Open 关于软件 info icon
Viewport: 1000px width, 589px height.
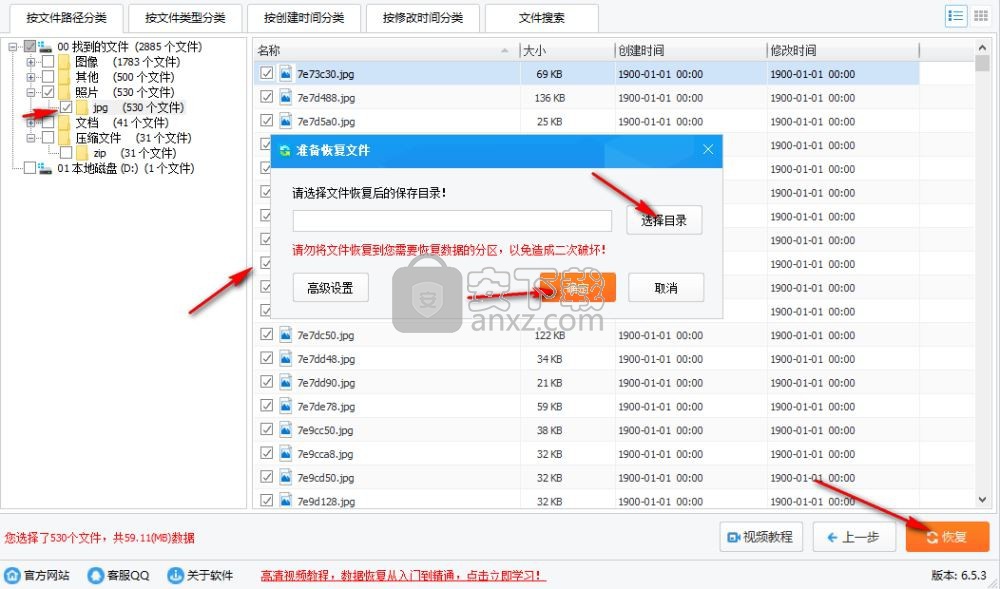175,575
